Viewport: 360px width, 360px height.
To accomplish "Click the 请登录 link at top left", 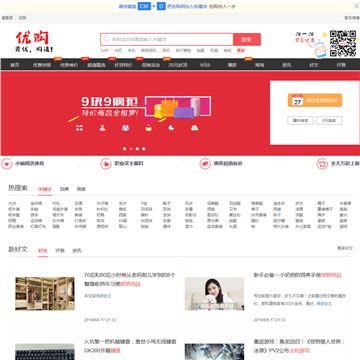I will [7, 18].
